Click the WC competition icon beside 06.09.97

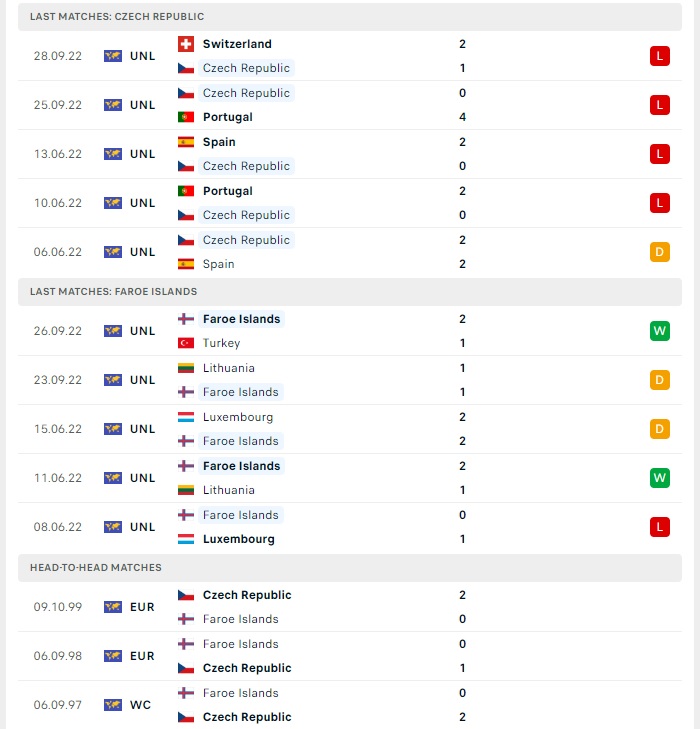pyautogui.click(x=113, y=705)
